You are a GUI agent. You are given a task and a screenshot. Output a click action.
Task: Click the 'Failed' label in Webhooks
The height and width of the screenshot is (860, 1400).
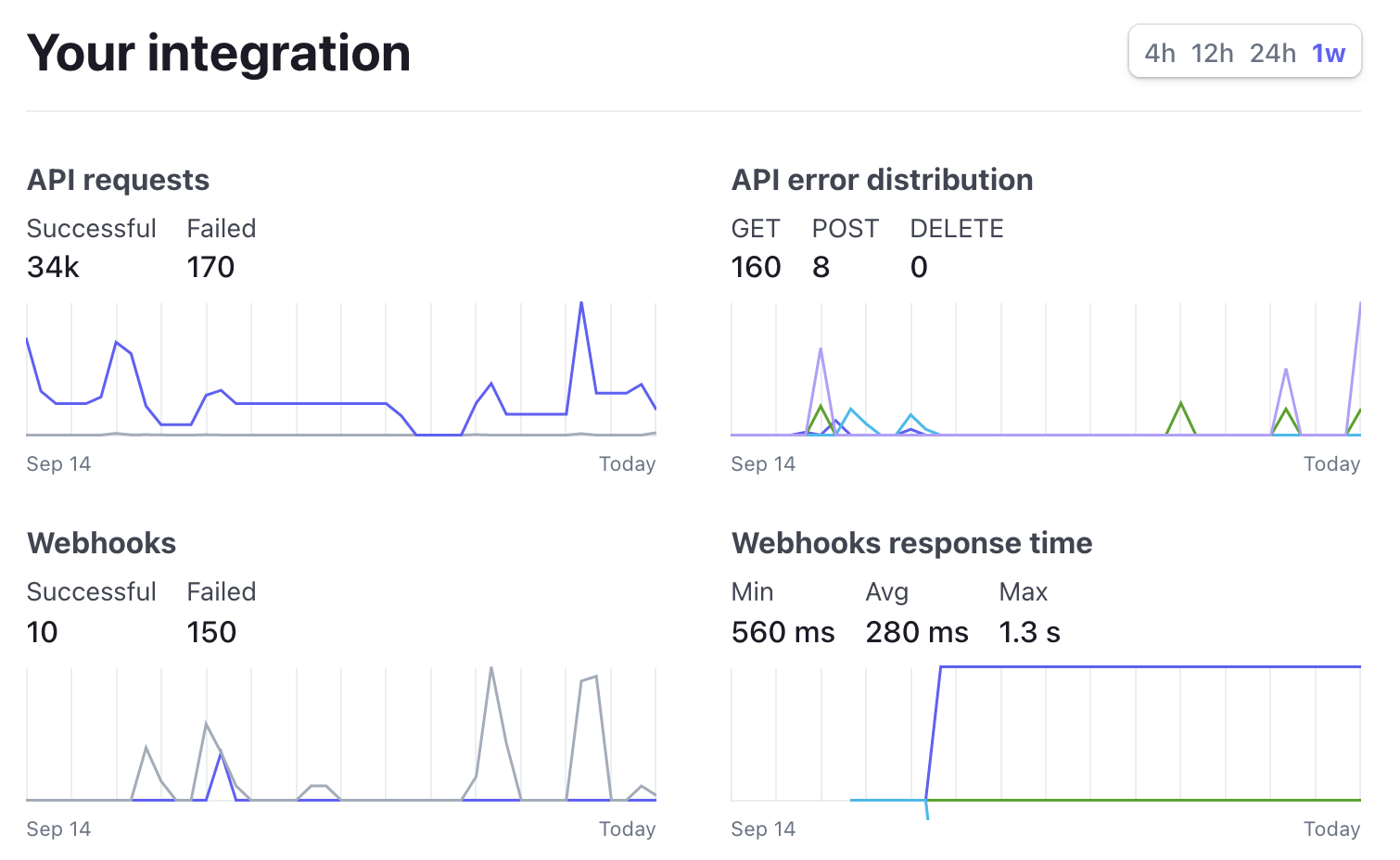[x=221, y=592]
